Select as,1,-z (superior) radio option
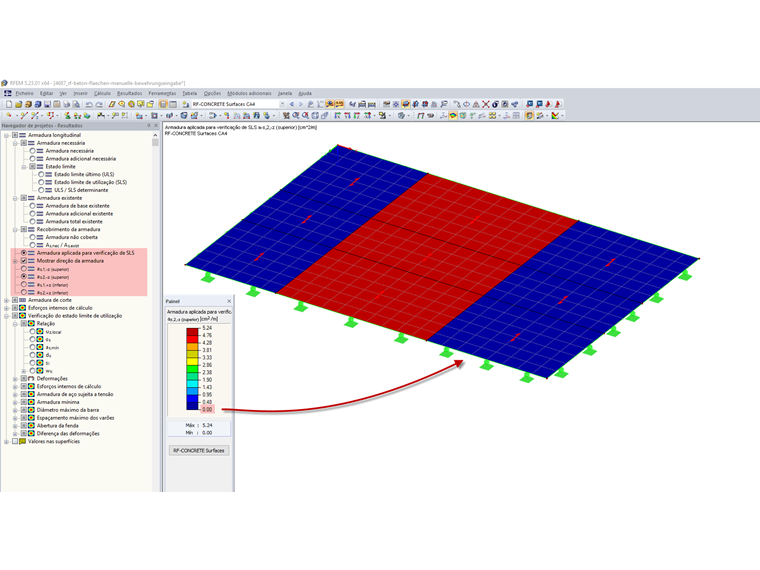Image resolution: width=760 pixels, height=570 pixels. (24, 269)
